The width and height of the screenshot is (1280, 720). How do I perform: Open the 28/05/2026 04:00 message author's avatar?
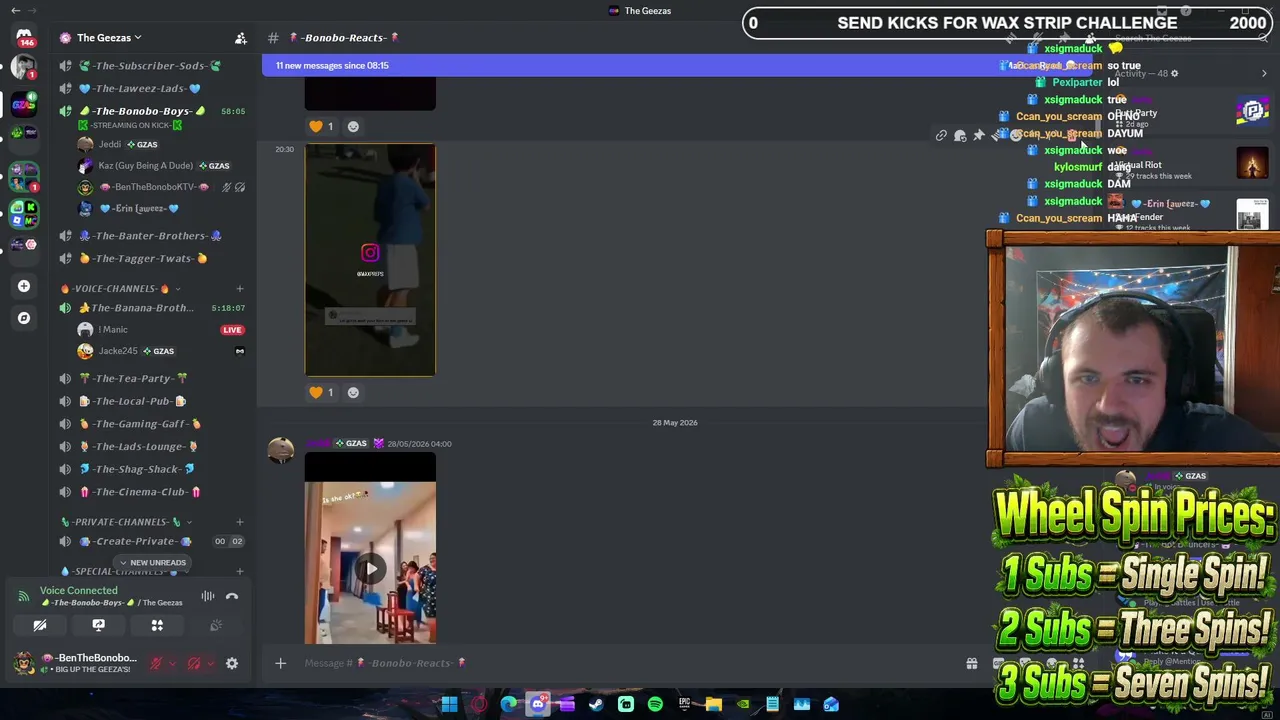coord(281,450)
